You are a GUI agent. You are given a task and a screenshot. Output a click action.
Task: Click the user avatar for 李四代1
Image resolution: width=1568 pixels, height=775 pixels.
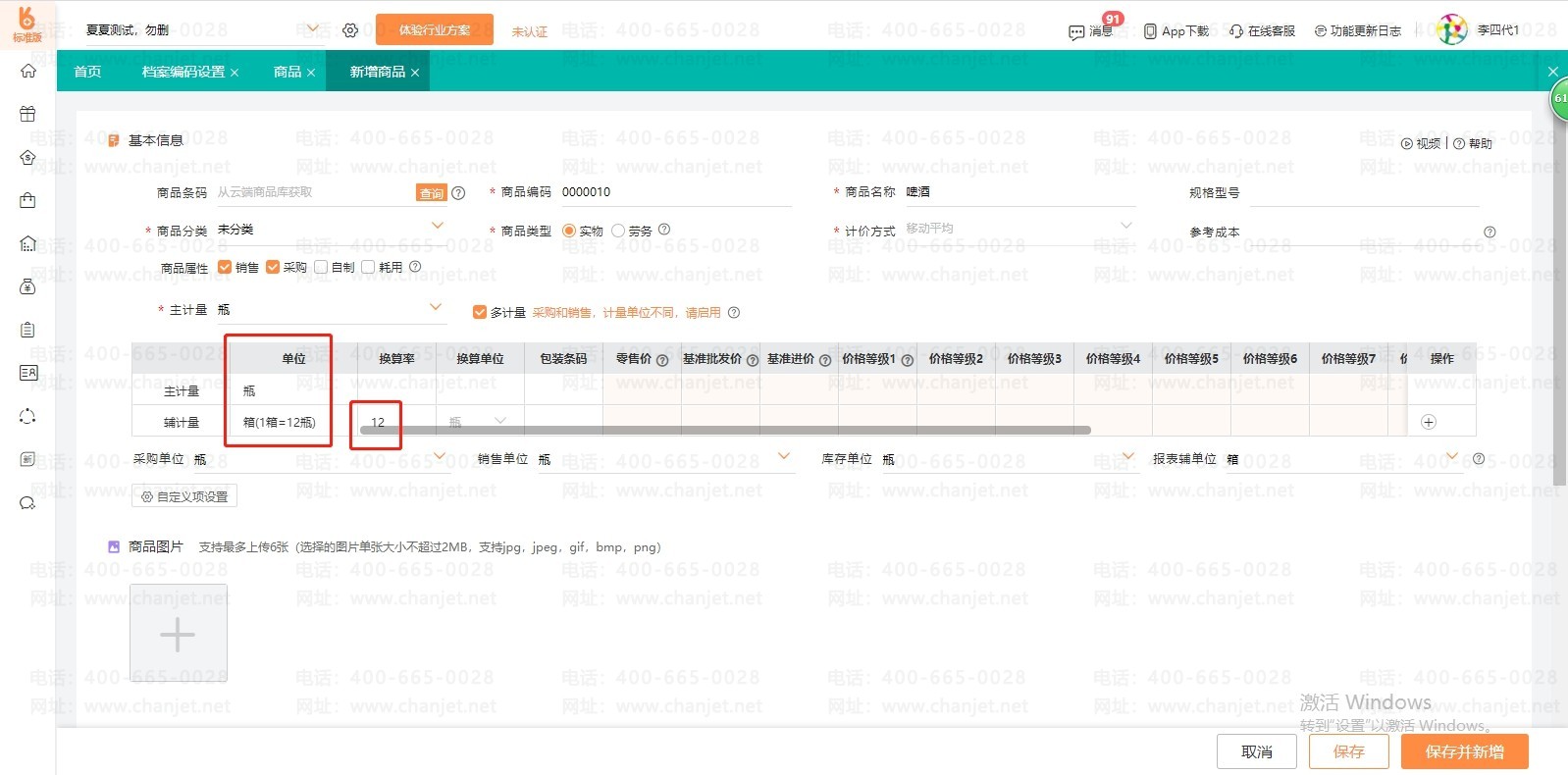coord(1451,29)
